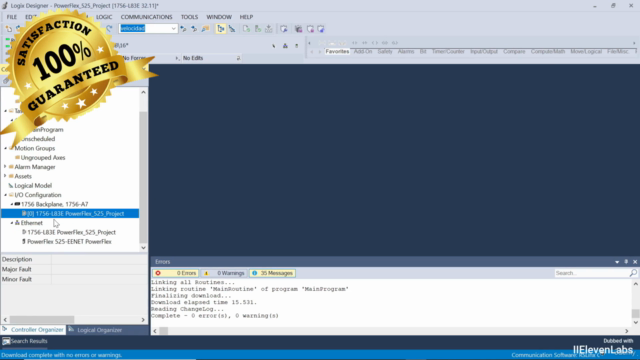
Task: Toggle the Controller Organizer toolbar icon
Action: 221,29
